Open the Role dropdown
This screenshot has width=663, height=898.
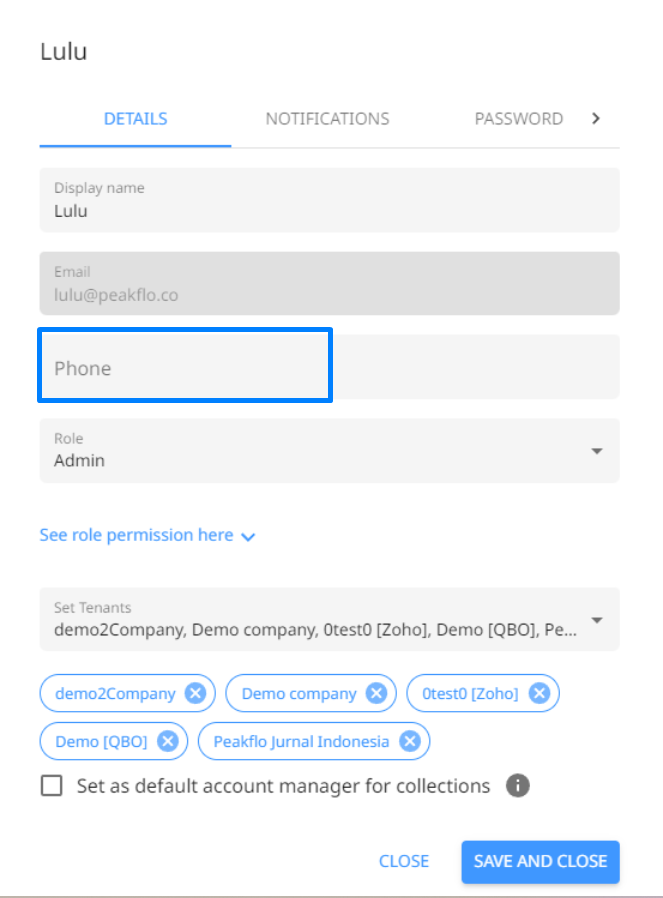pyautogui.click(x=596, y=451)
